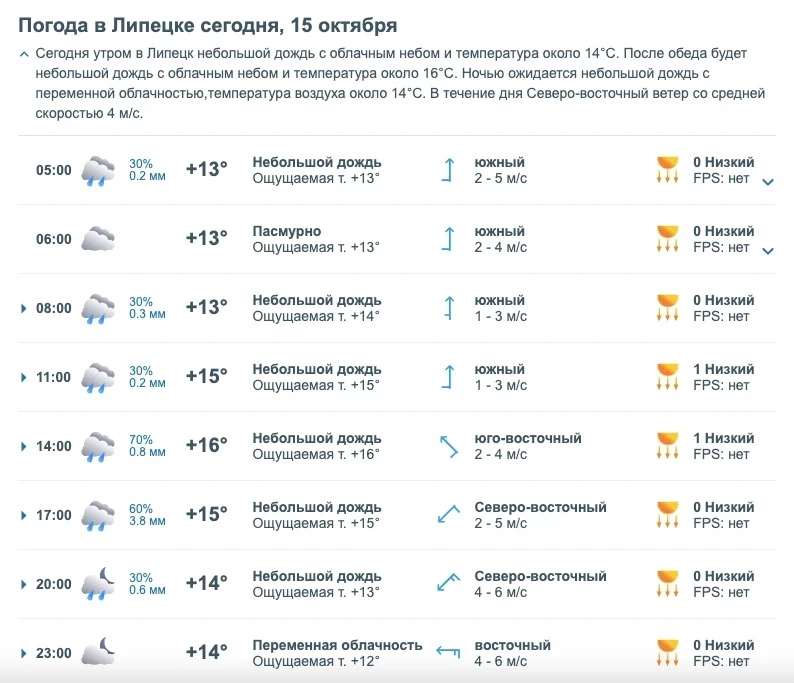Click the moon cloud icon at 23:00
Screen dimensions: 794x683
click(98, 652)
